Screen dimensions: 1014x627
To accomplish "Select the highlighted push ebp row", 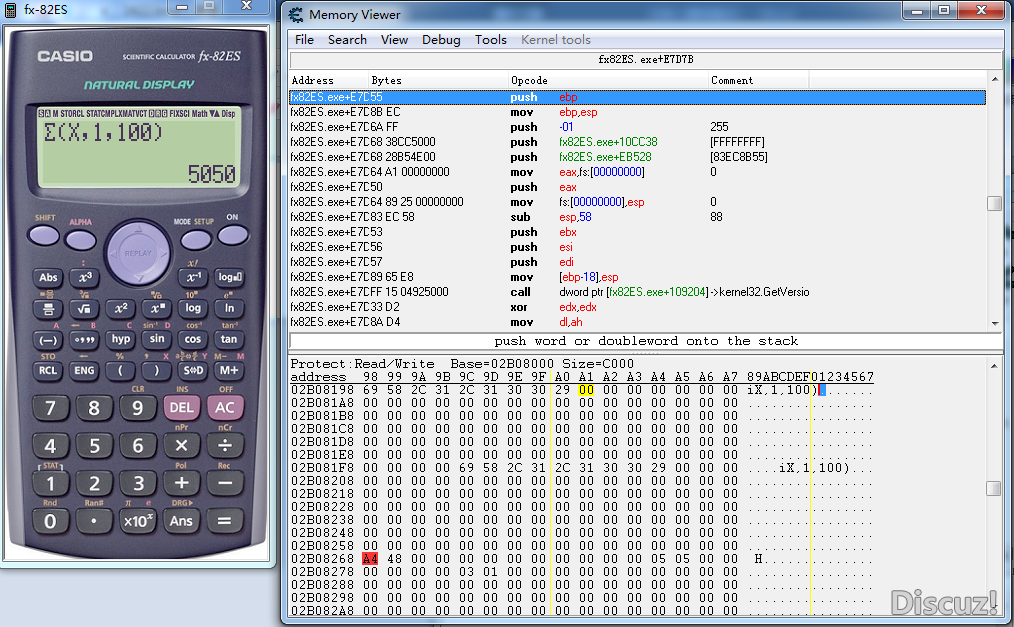I will click(x=637, y=97).
